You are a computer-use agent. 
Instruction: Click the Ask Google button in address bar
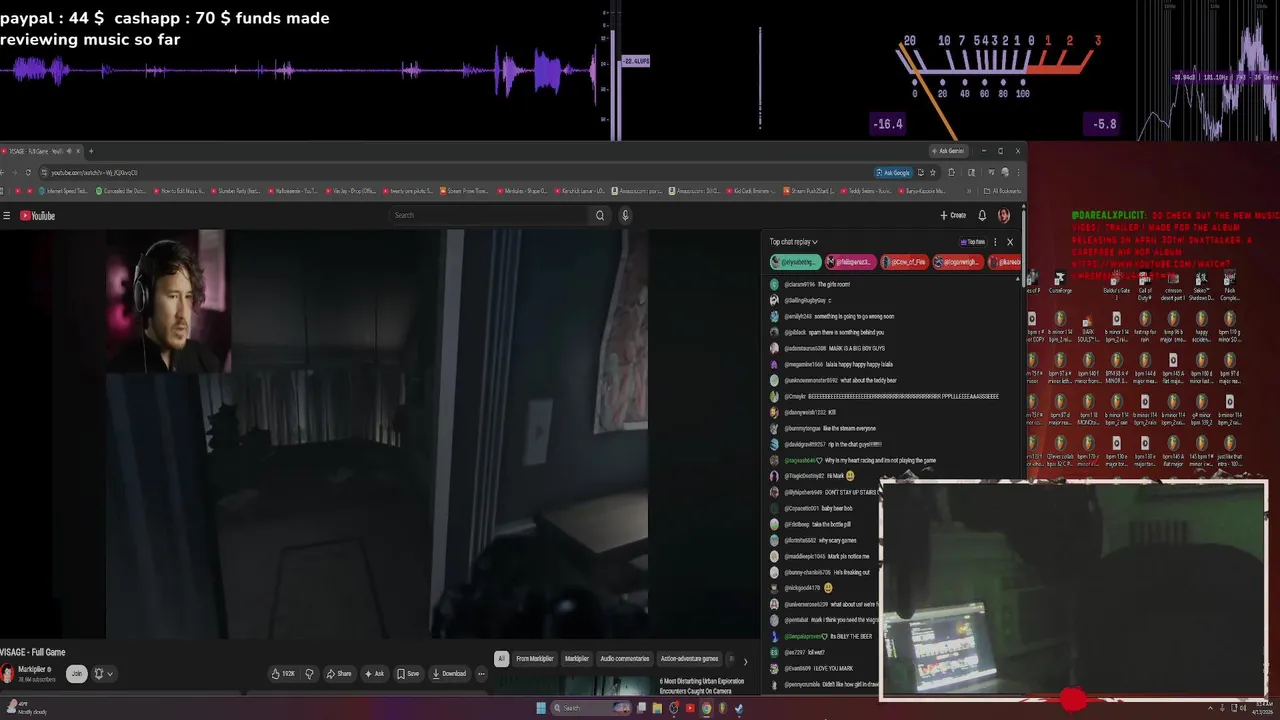pyautogui.click(x=893, y=173)
